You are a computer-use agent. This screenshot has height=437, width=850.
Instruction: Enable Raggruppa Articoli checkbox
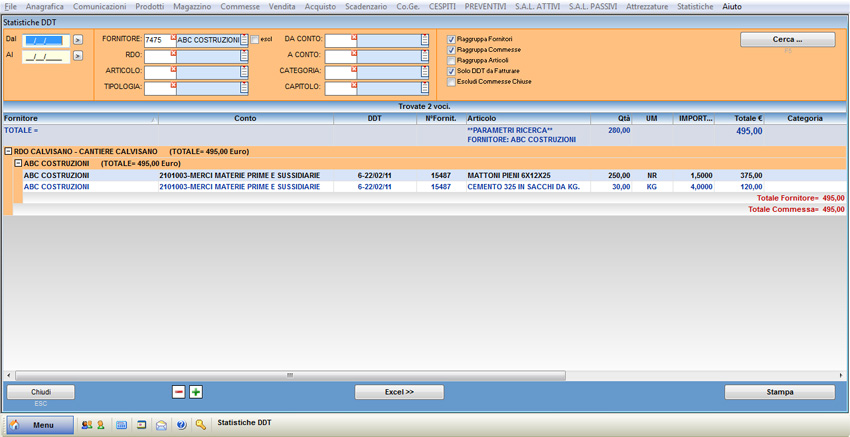(452, 61)
